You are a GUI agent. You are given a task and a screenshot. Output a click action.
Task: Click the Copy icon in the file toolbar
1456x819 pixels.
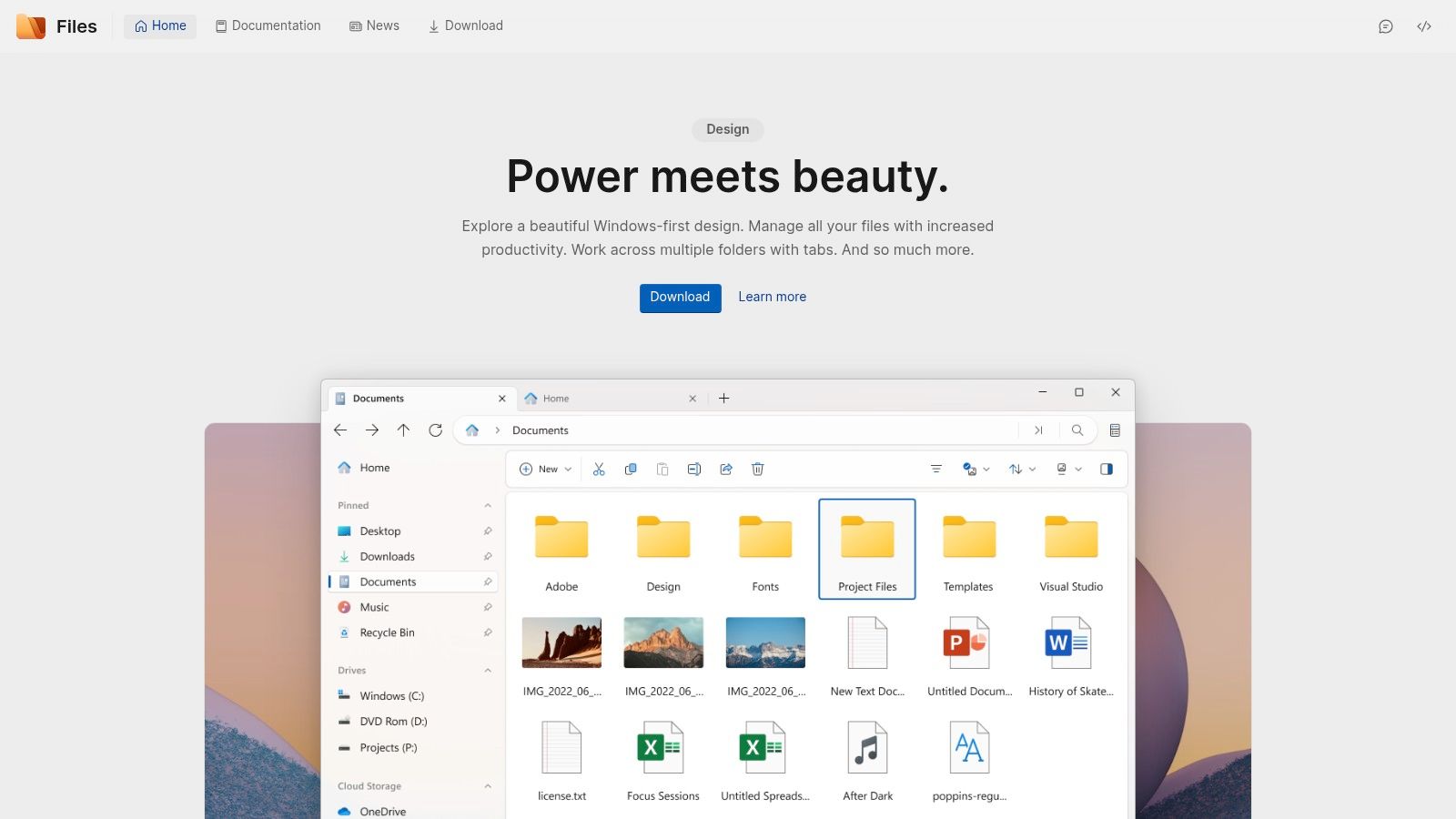point(630,469)
